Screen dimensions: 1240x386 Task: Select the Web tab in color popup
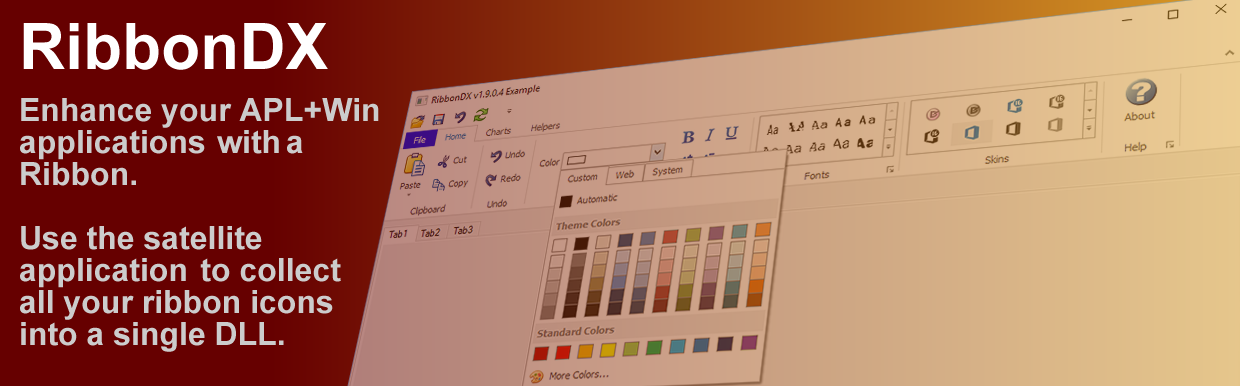[625, 174]
